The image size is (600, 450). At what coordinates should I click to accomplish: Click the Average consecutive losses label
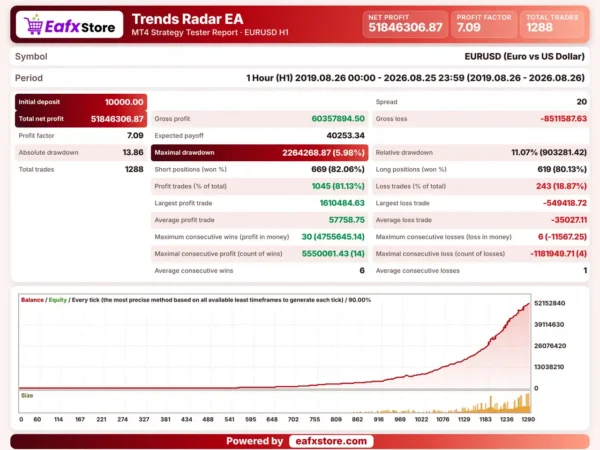(417, 271)
